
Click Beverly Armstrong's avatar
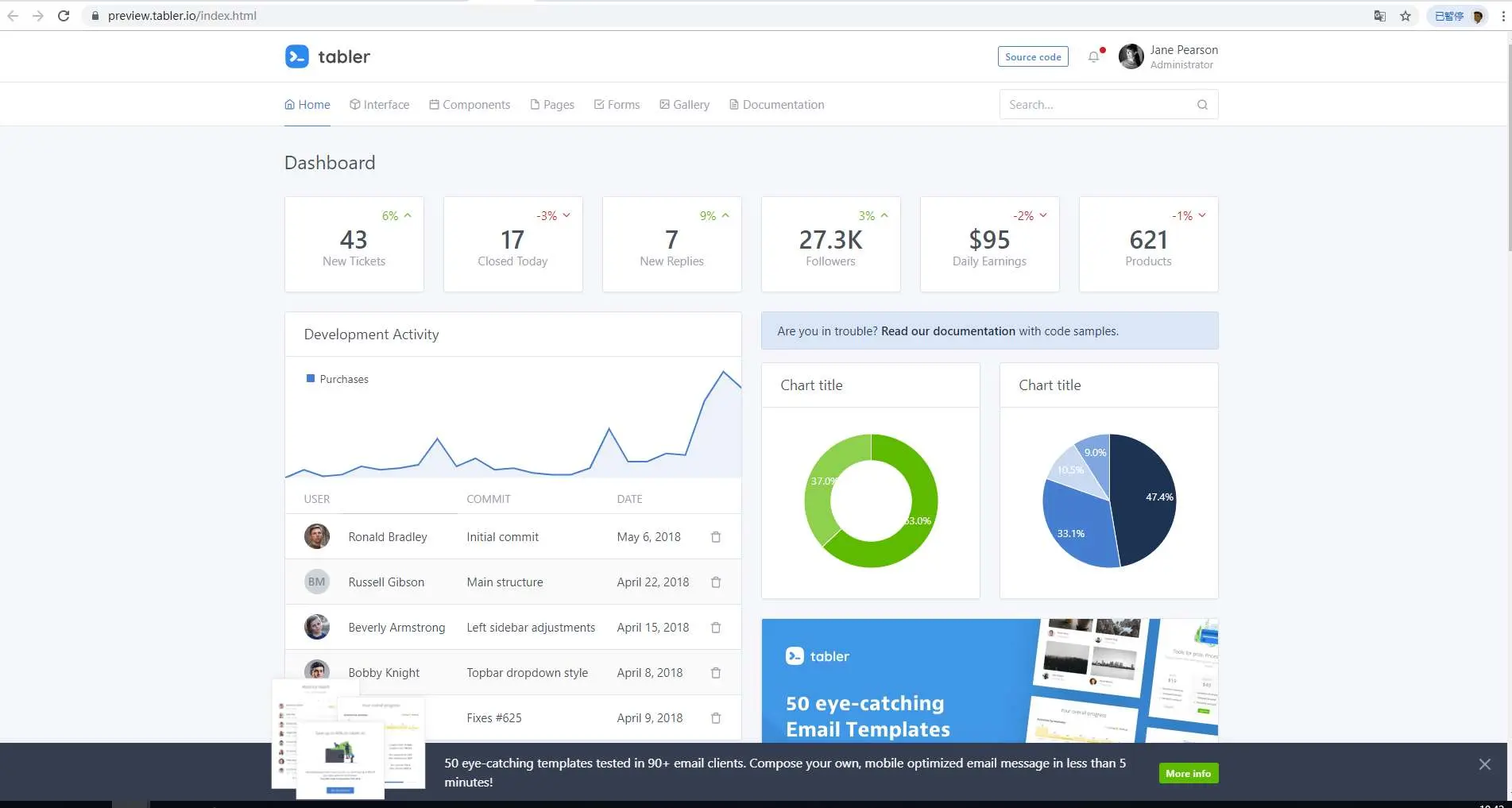click(317, 627)
